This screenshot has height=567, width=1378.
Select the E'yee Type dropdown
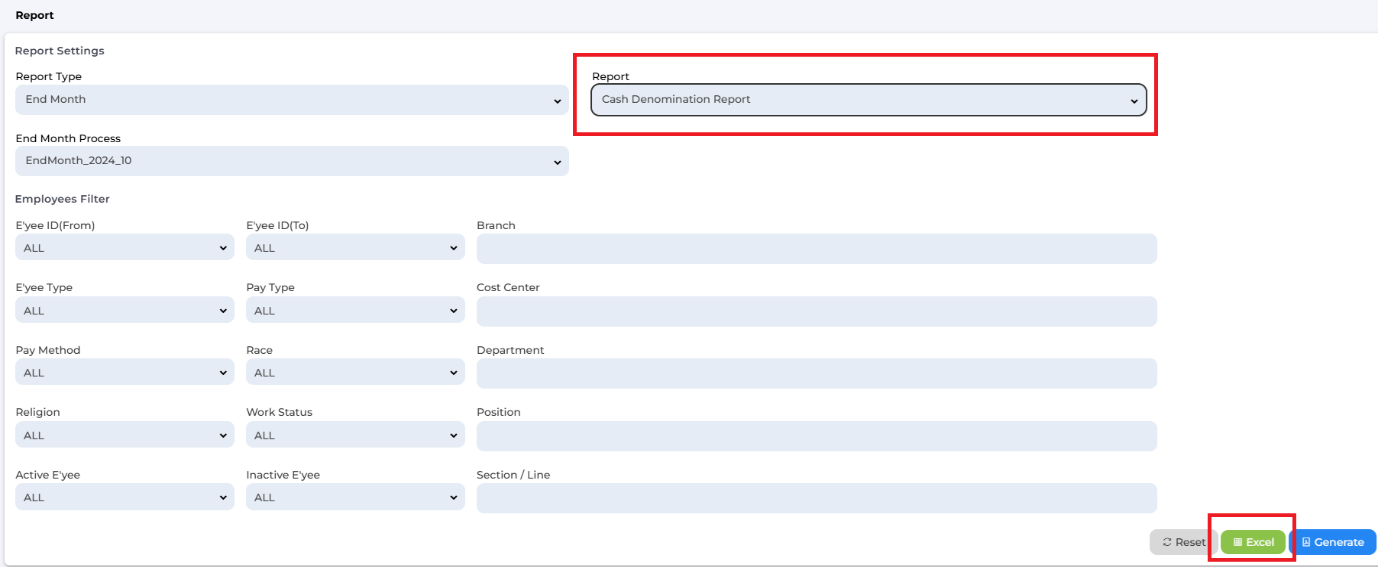pos(125,311)
